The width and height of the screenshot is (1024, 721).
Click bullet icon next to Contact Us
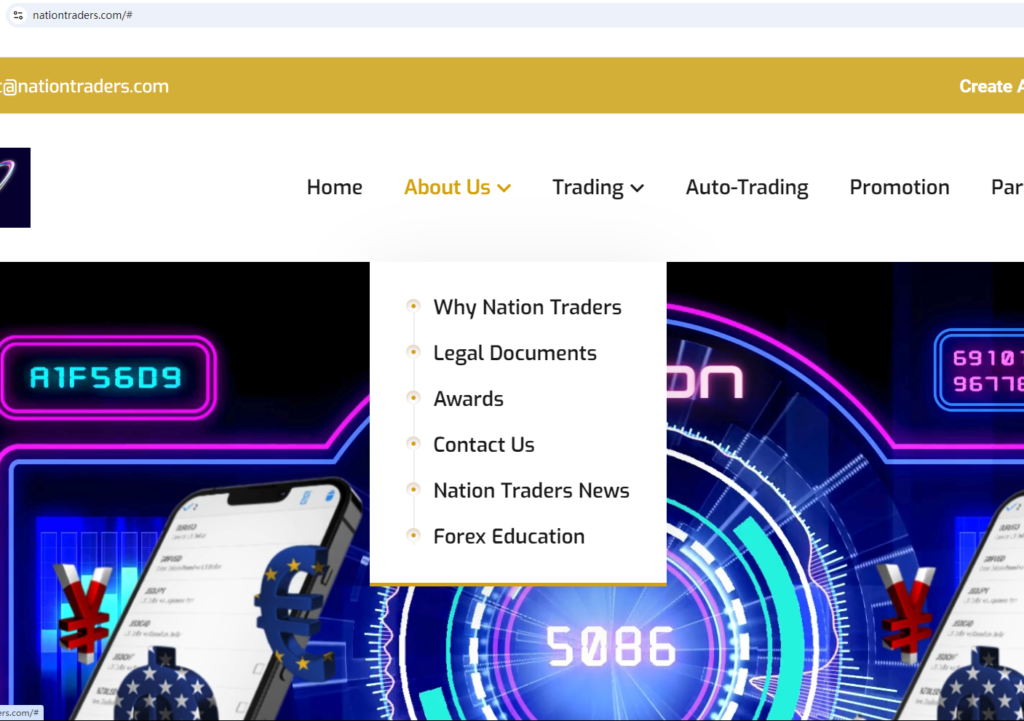click(413, 443)
